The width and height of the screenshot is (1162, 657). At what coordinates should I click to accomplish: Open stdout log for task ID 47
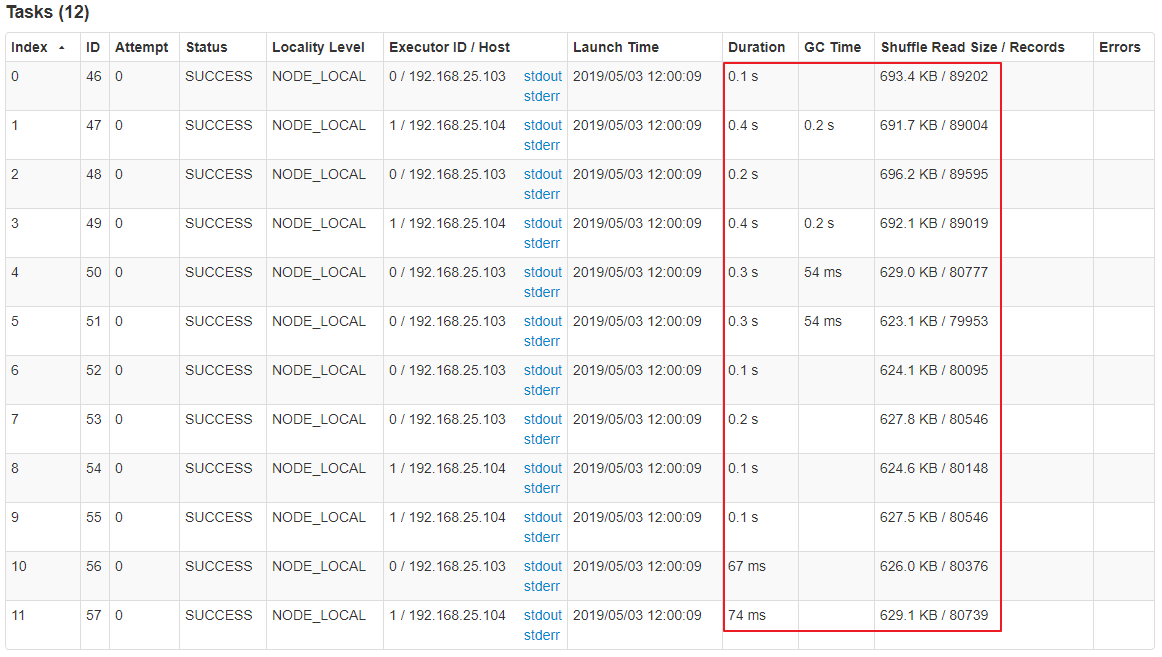tap(542, 125)
